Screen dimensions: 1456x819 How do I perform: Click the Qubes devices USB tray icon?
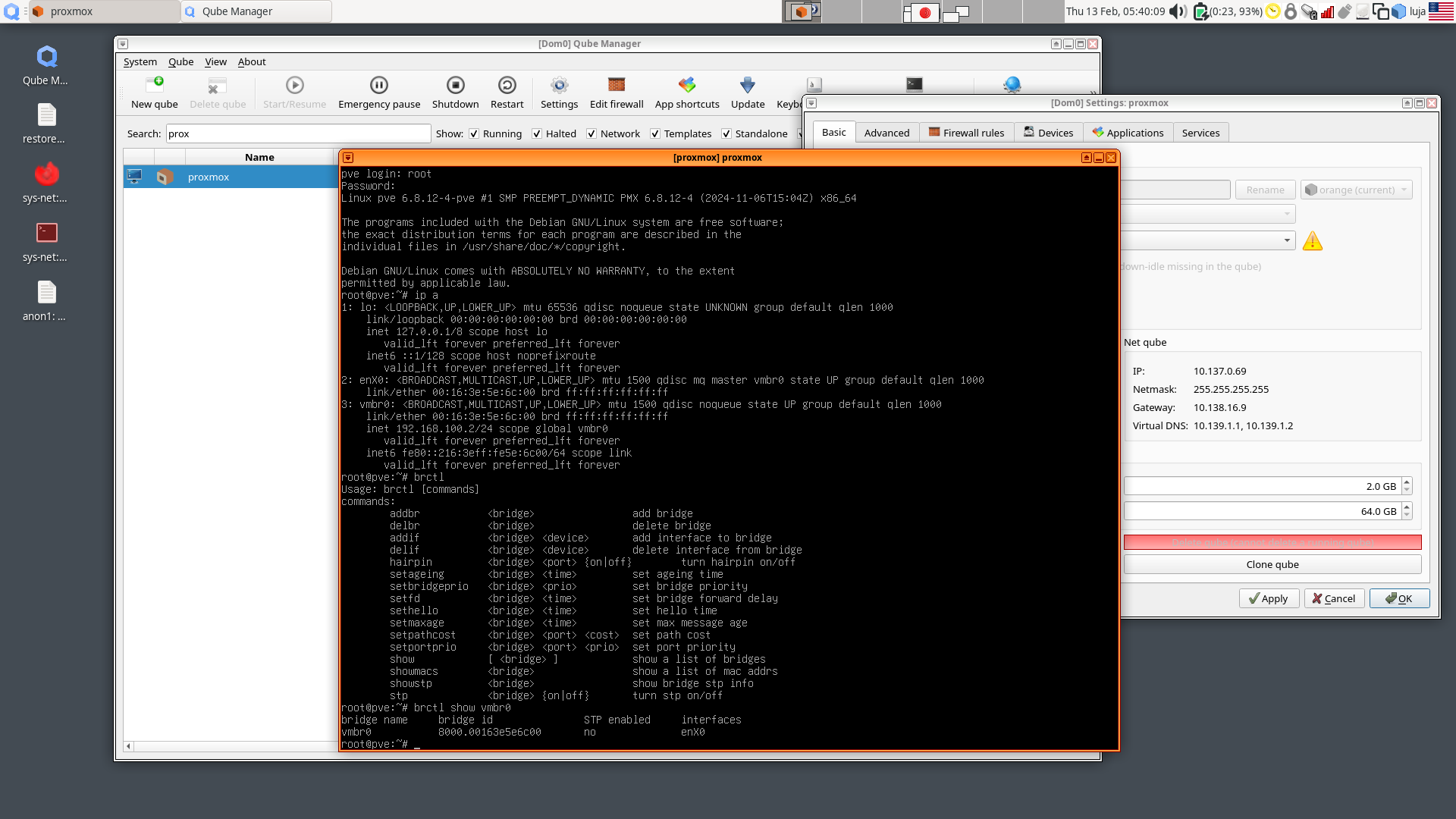1345,11
